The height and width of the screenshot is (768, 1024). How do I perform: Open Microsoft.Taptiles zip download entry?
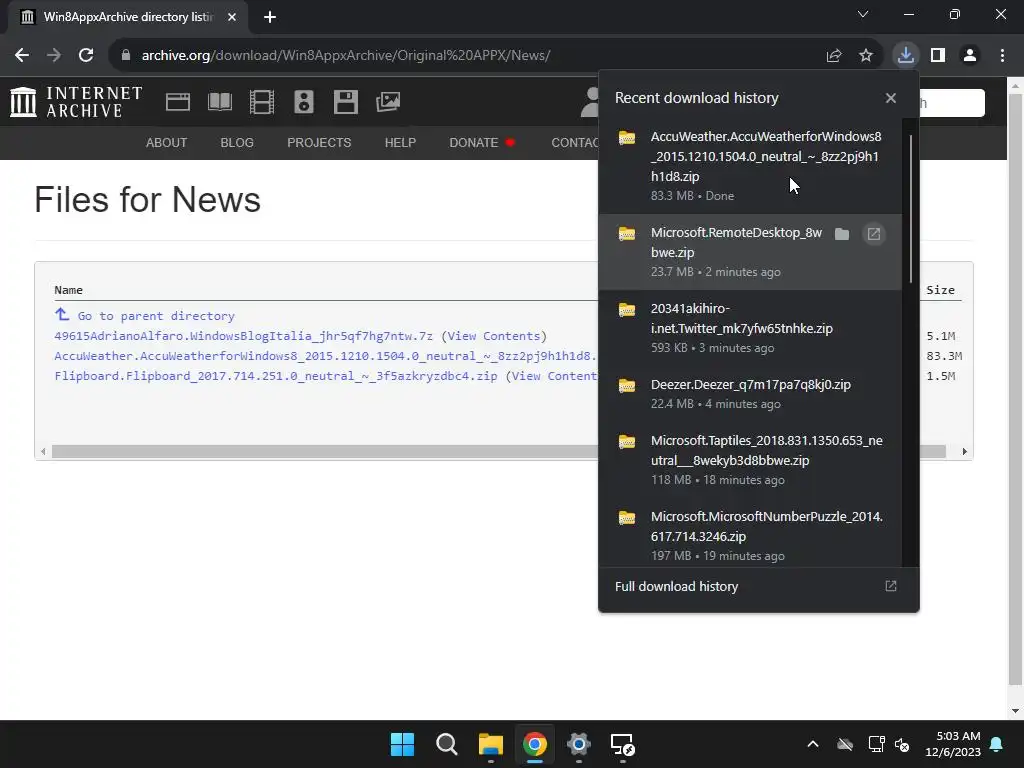tap(750, 460)
